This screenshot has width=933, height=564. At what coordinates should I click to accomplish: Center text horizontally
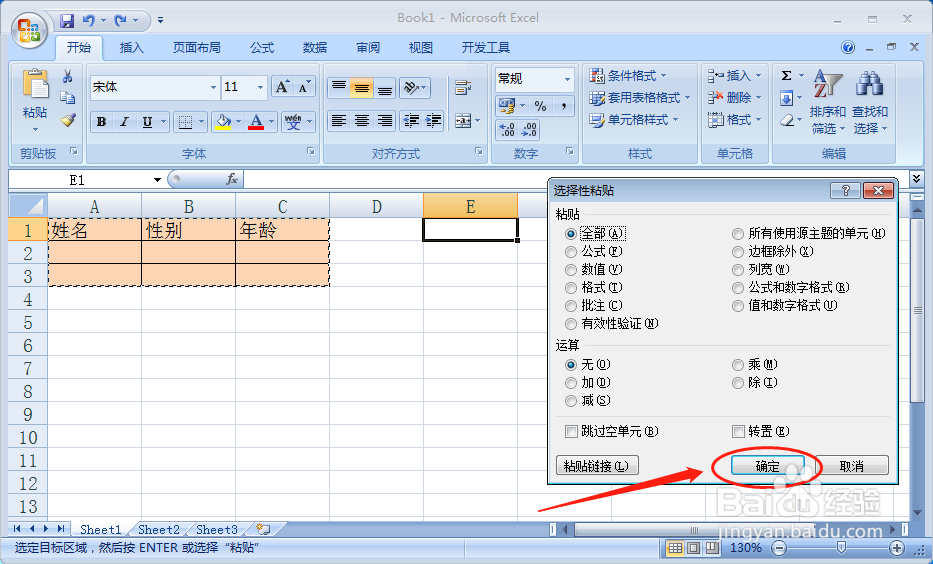tap(362, 121)
